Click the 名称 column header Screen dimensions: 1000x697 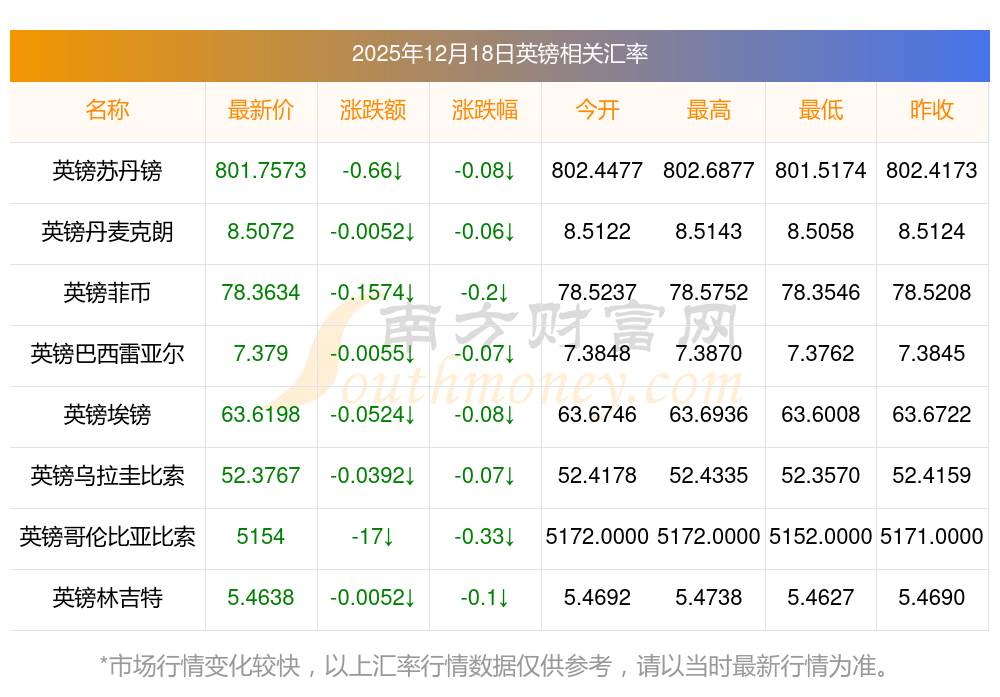point(107,110)
